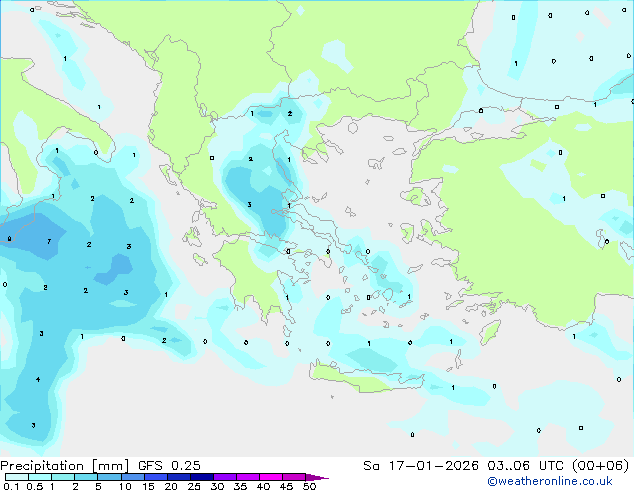Select the legend swatch between 10 and 15
Image resolution: width=634 pixels, height=490 pixels.
pyautogui.click(x=133, y=477)
